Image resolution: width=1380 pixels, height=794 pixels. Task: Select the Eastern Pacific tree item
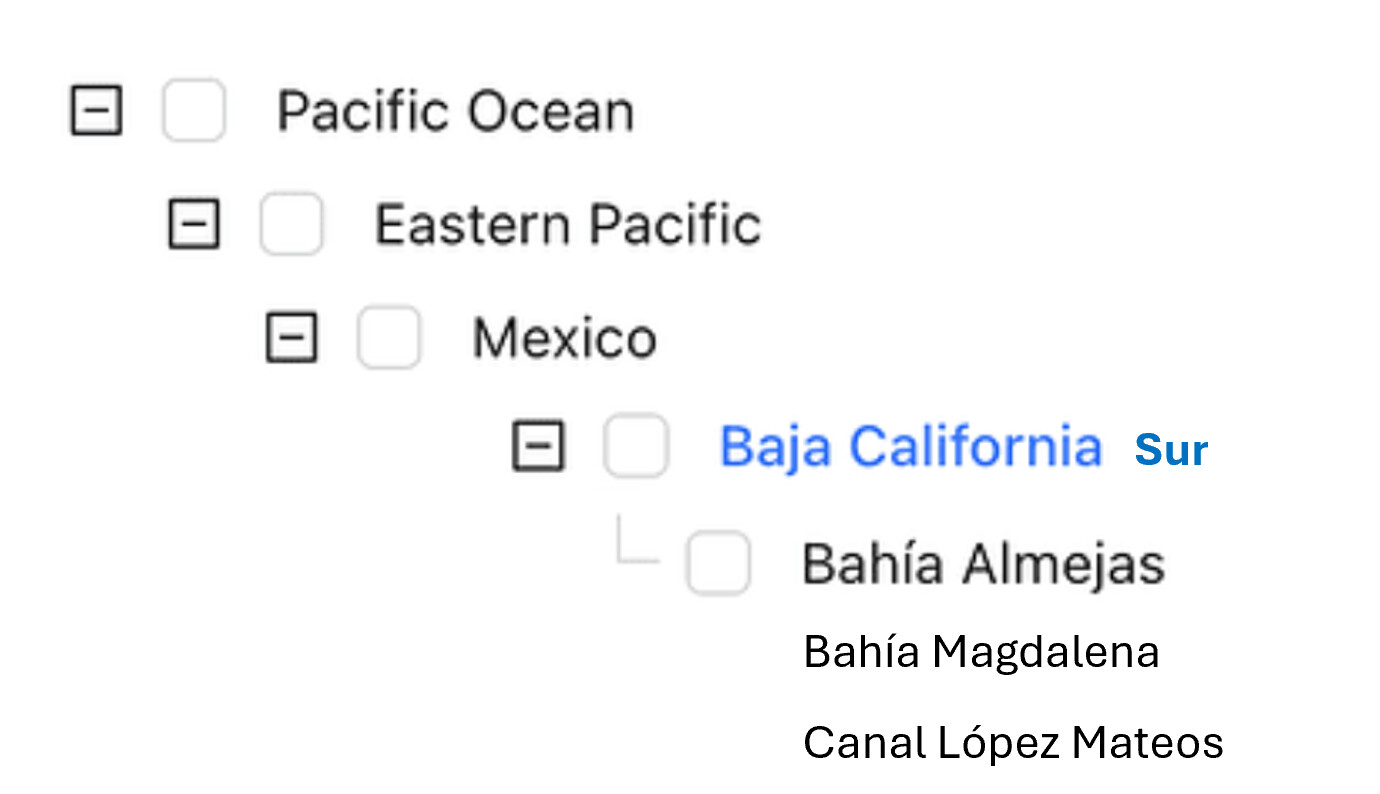click(567, 224)
